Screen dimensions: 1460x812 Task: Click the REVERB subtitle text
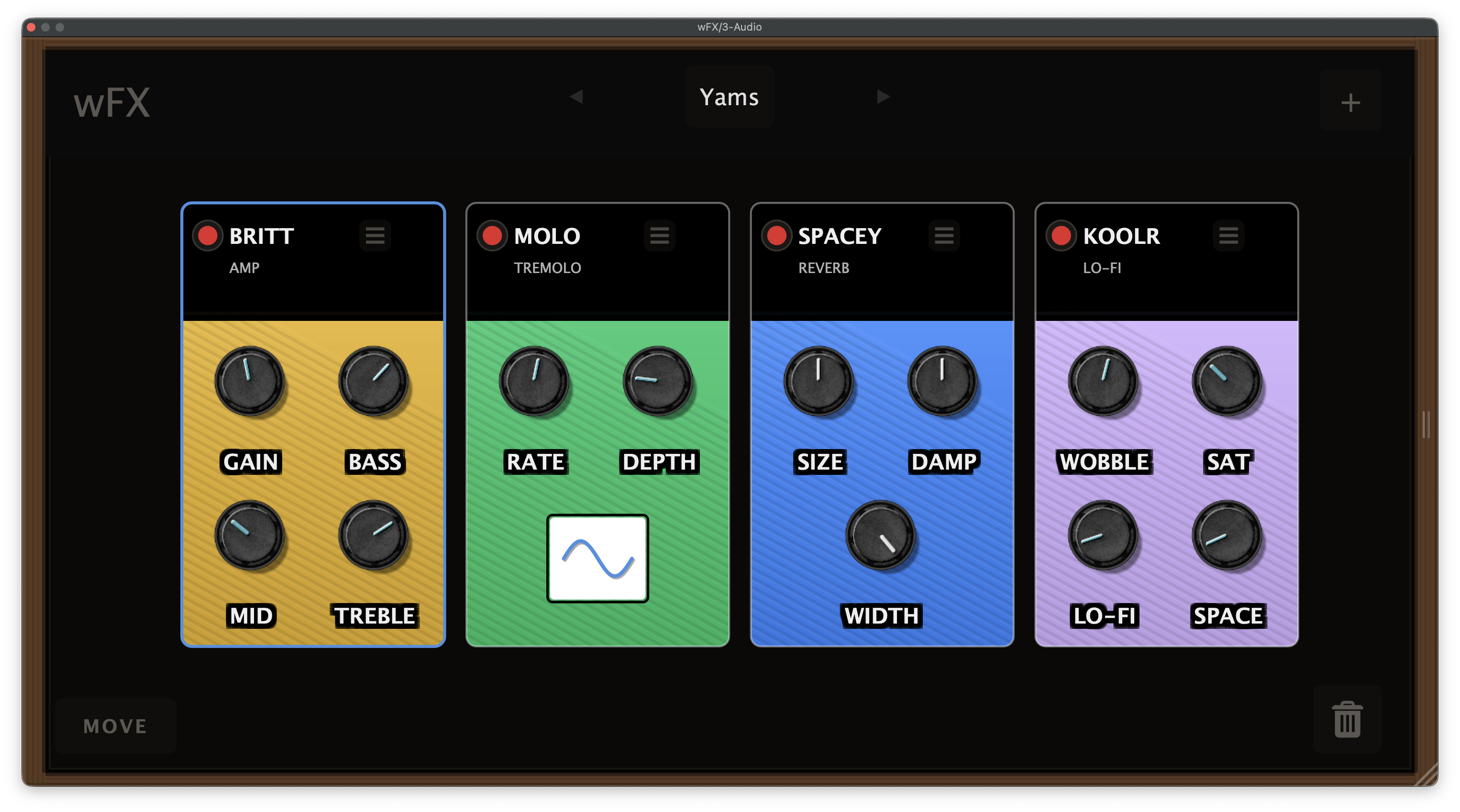(823, 268)
